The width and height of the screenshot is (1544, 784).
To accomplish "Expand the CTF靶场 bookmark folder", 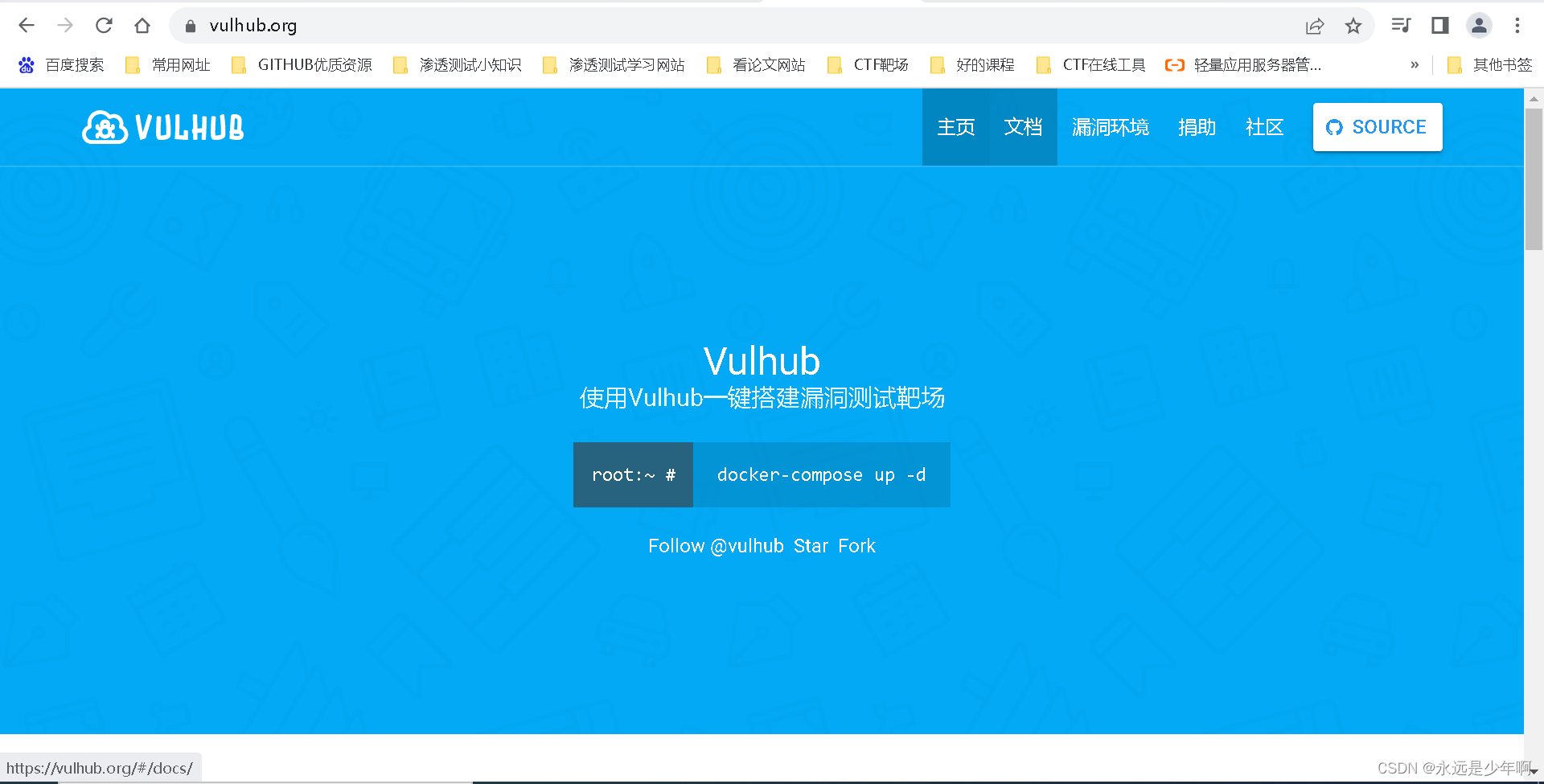I will coord(868,65).
